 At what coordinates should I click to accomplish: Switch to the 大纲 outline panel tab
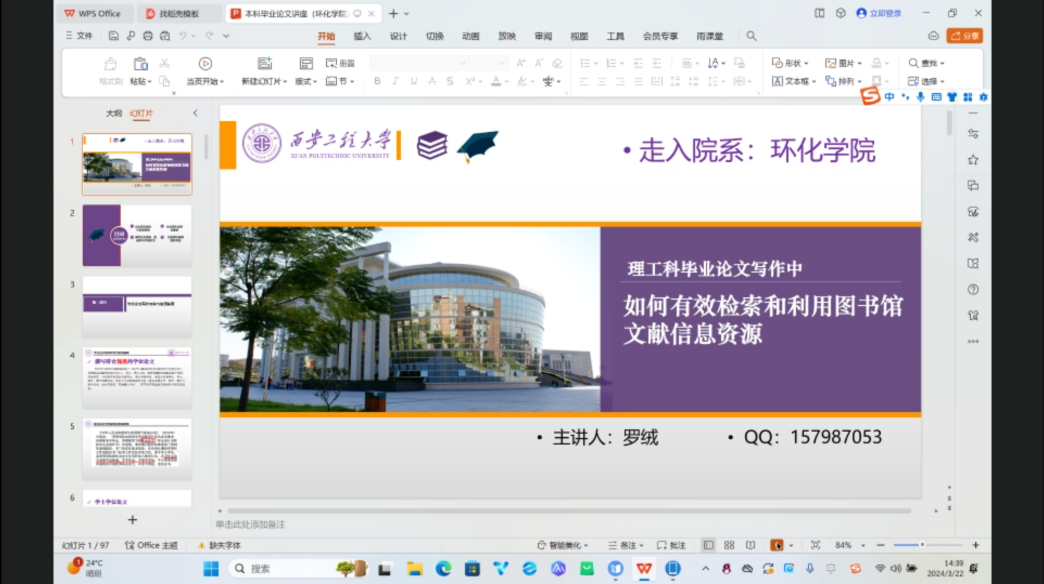tap(114, 113)
